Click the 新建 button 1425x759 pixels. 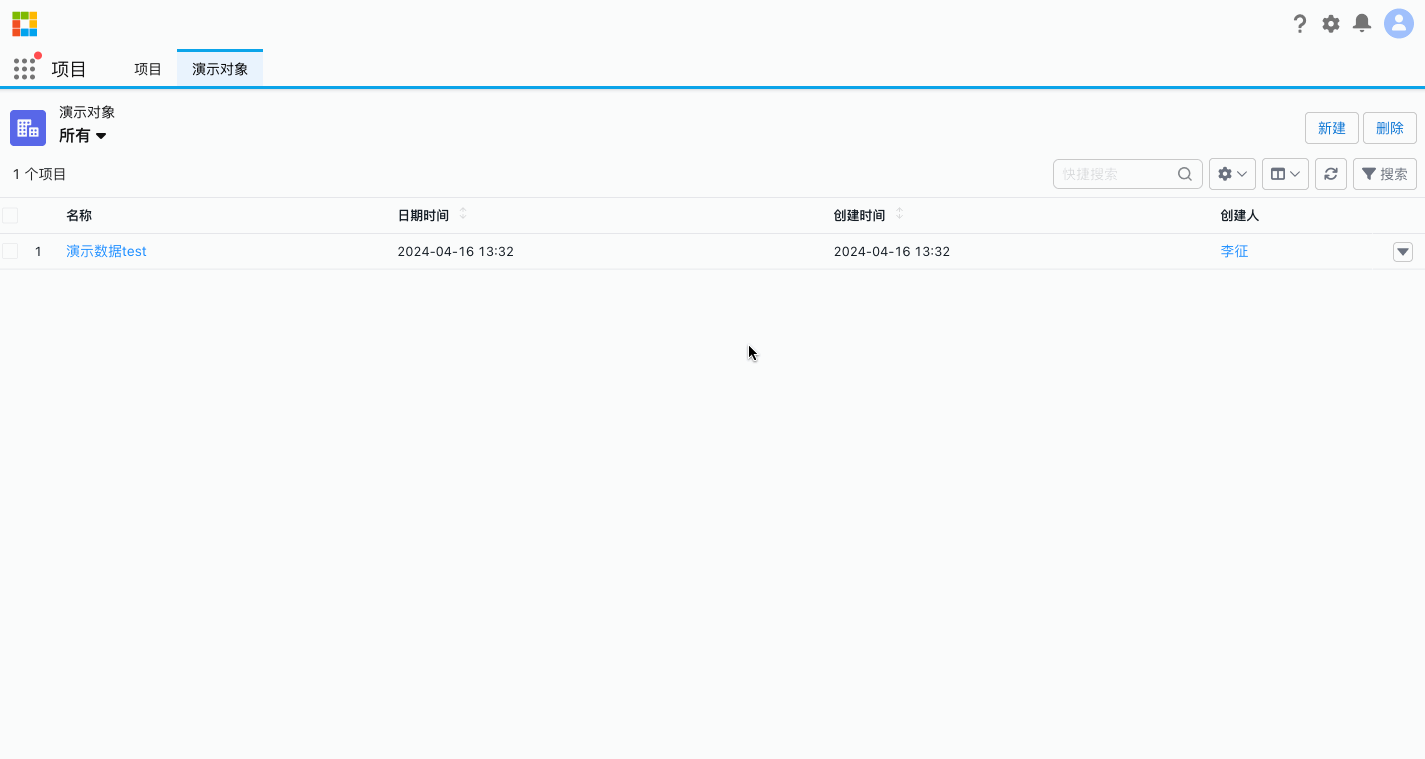pyautogui.click(x=1331, y=127)
